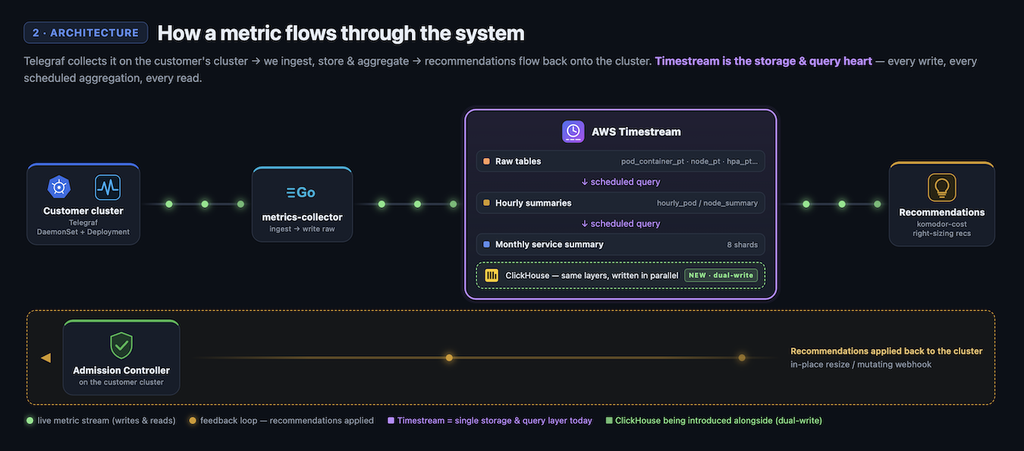The height and width of the screenshot is (451, 1024).
Task: Click the Telegraf pulse monitor icon
Action: click(108, 187)
